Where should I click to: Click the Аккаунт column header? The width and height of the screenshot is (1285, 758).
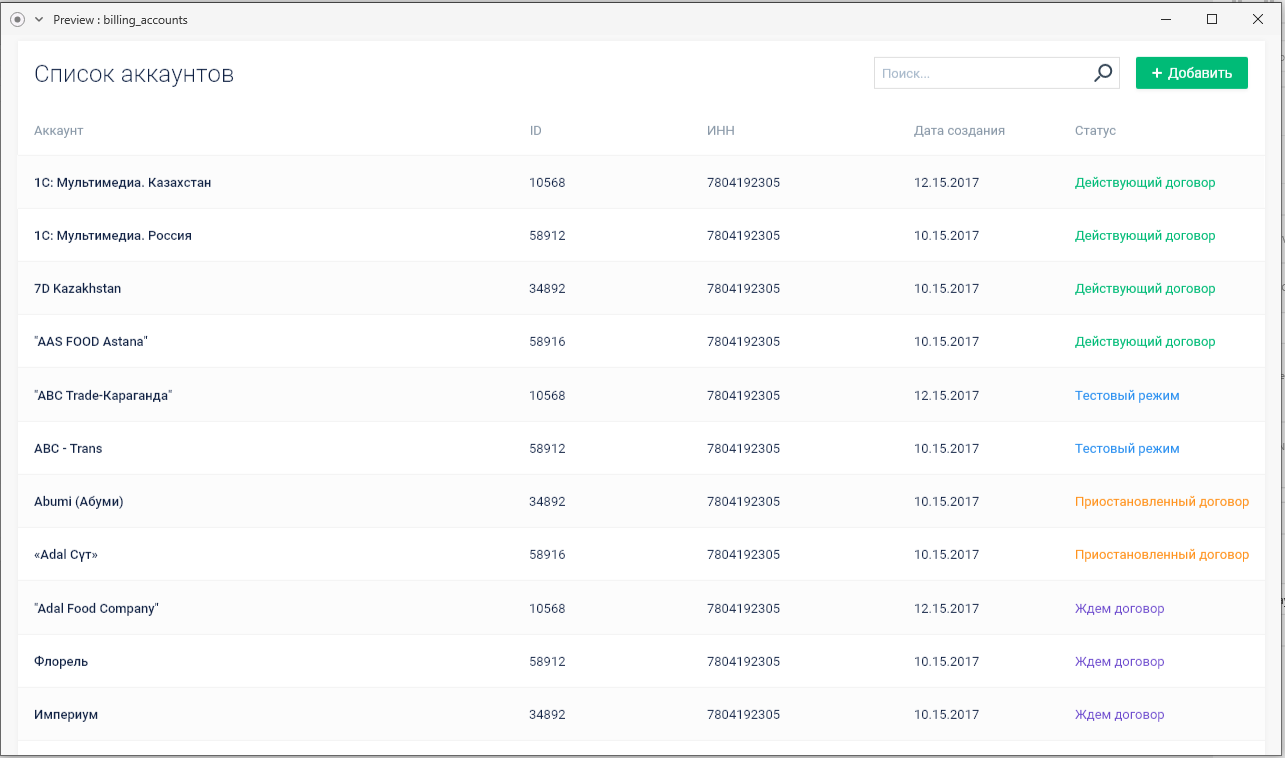[59, 131]
